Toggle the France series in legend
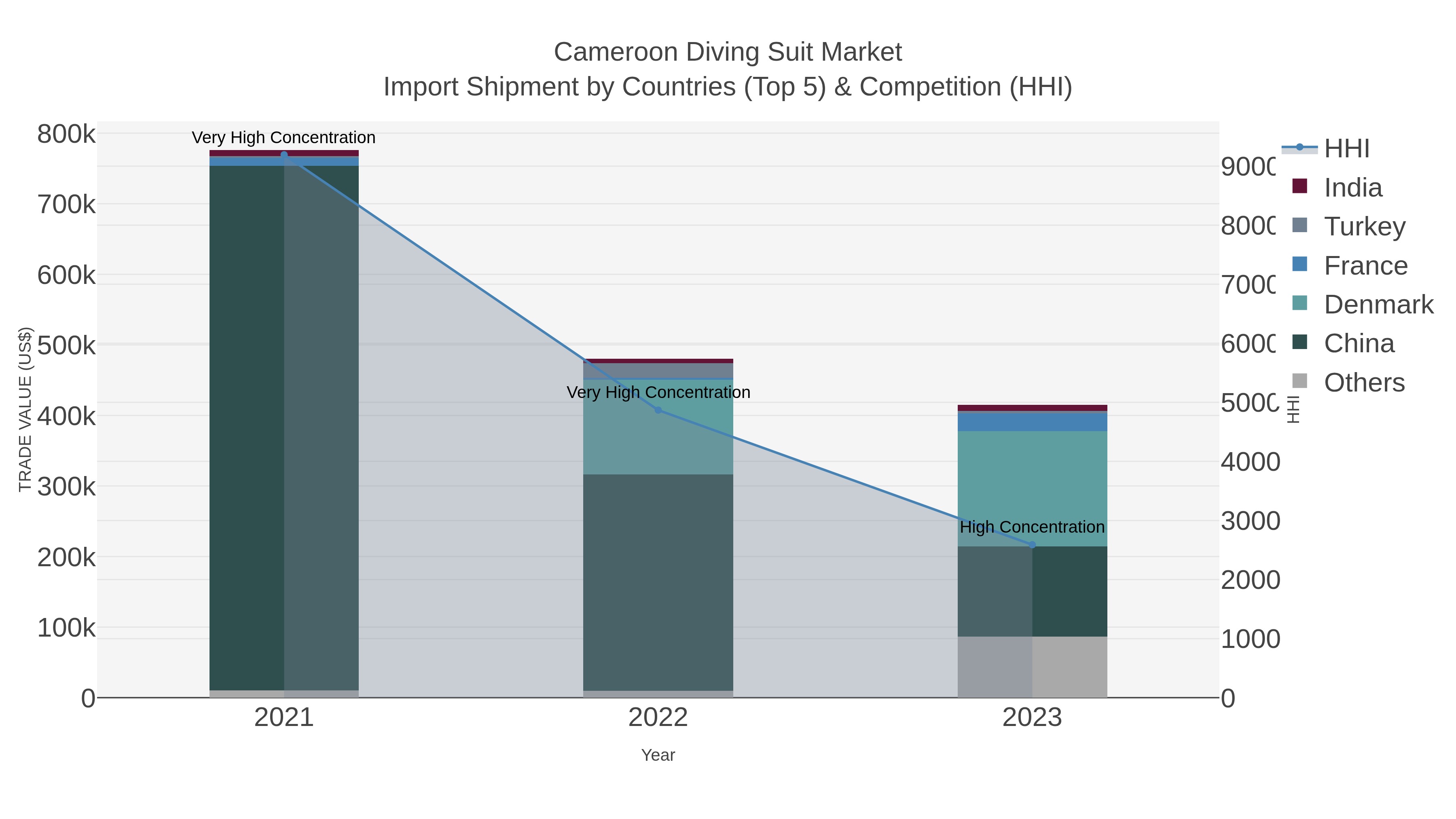This screenshot has width=1456, height=819. tap(1350, 266)
